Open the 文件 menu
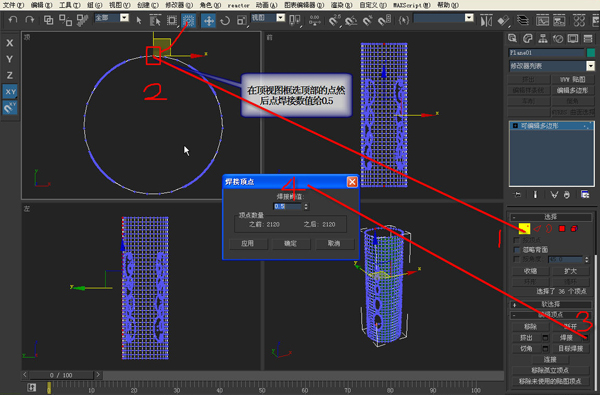 coord(13,5)
